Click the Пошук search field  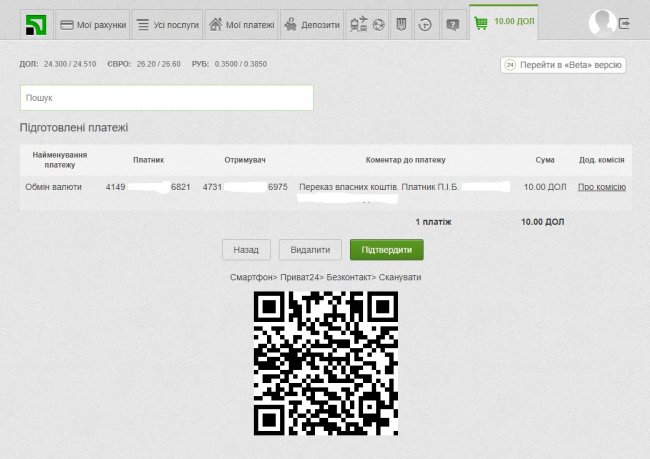pos(166,98)
